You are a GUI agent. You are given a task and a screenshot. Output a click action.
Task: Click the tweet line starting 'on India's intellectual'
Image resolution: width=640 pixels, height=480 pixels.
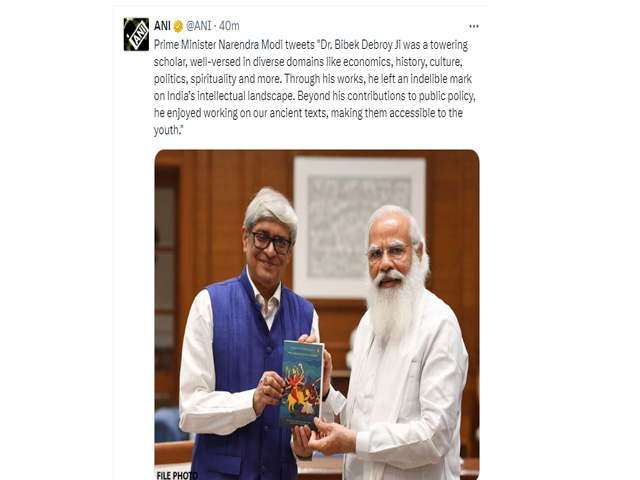click(x=315, y=96)
